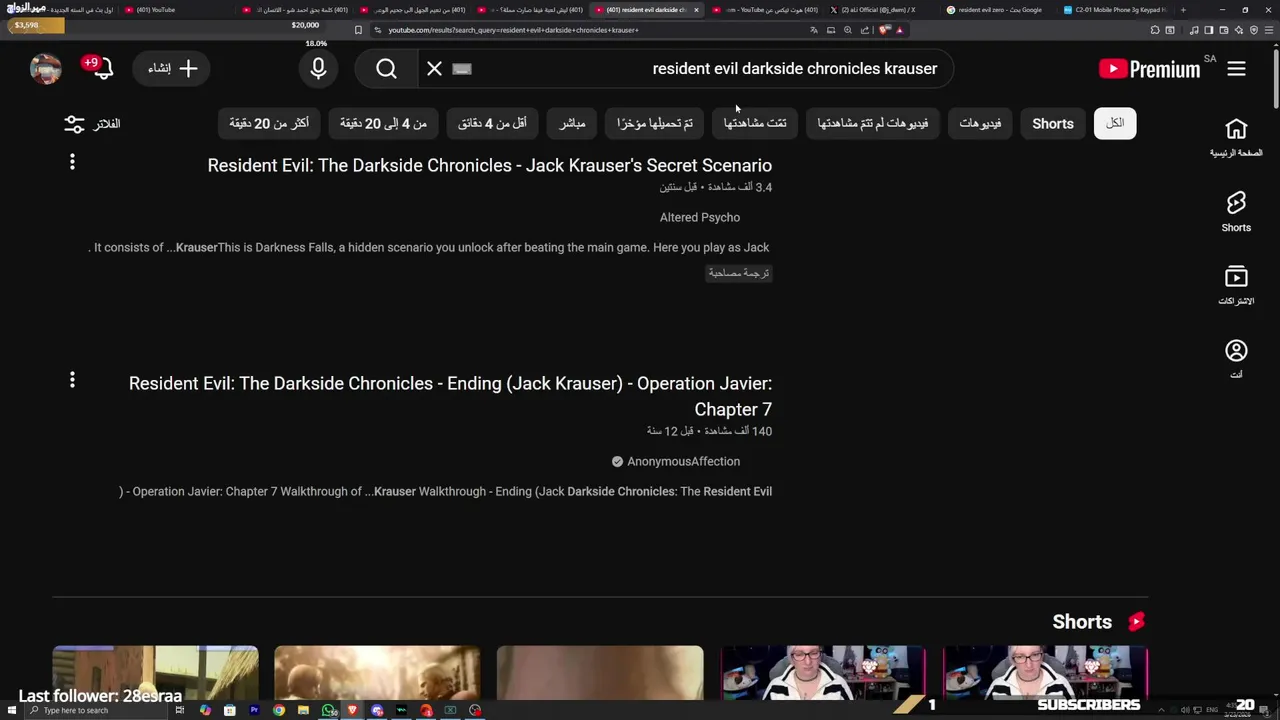Switch to the 'resident evil zero - Google' browser tab
The image size is (1280, 720).
1000,10
